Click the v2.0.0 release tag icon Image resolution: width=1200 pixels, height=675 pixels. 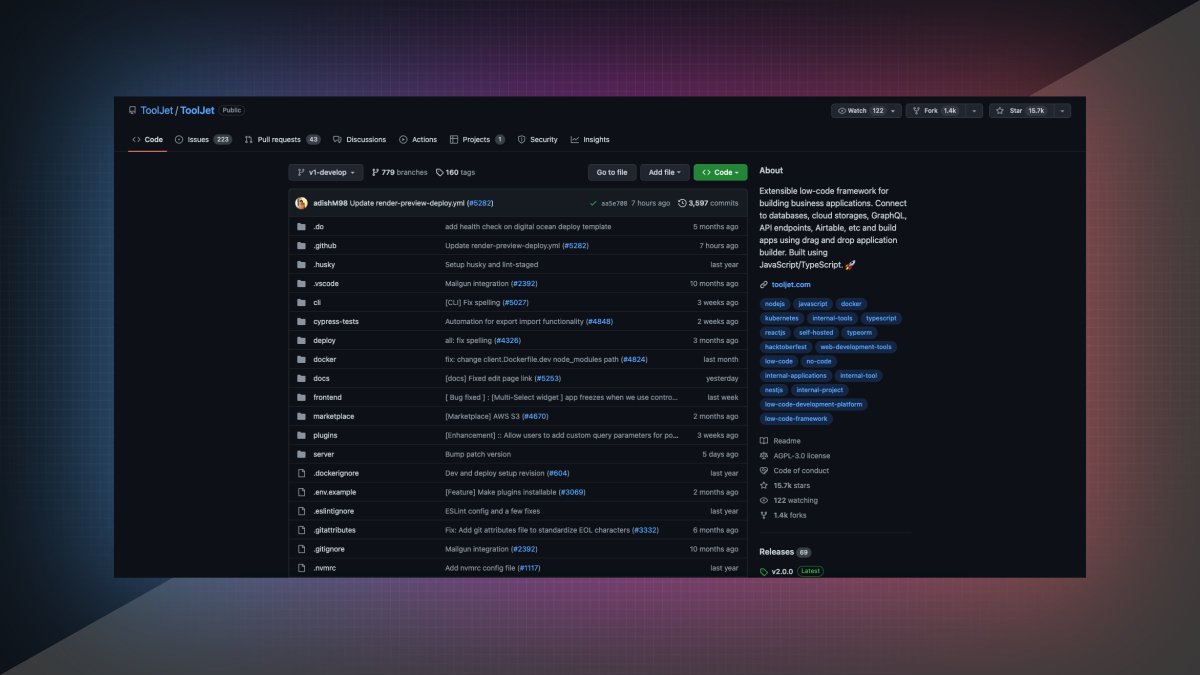(x=765, y=572)
